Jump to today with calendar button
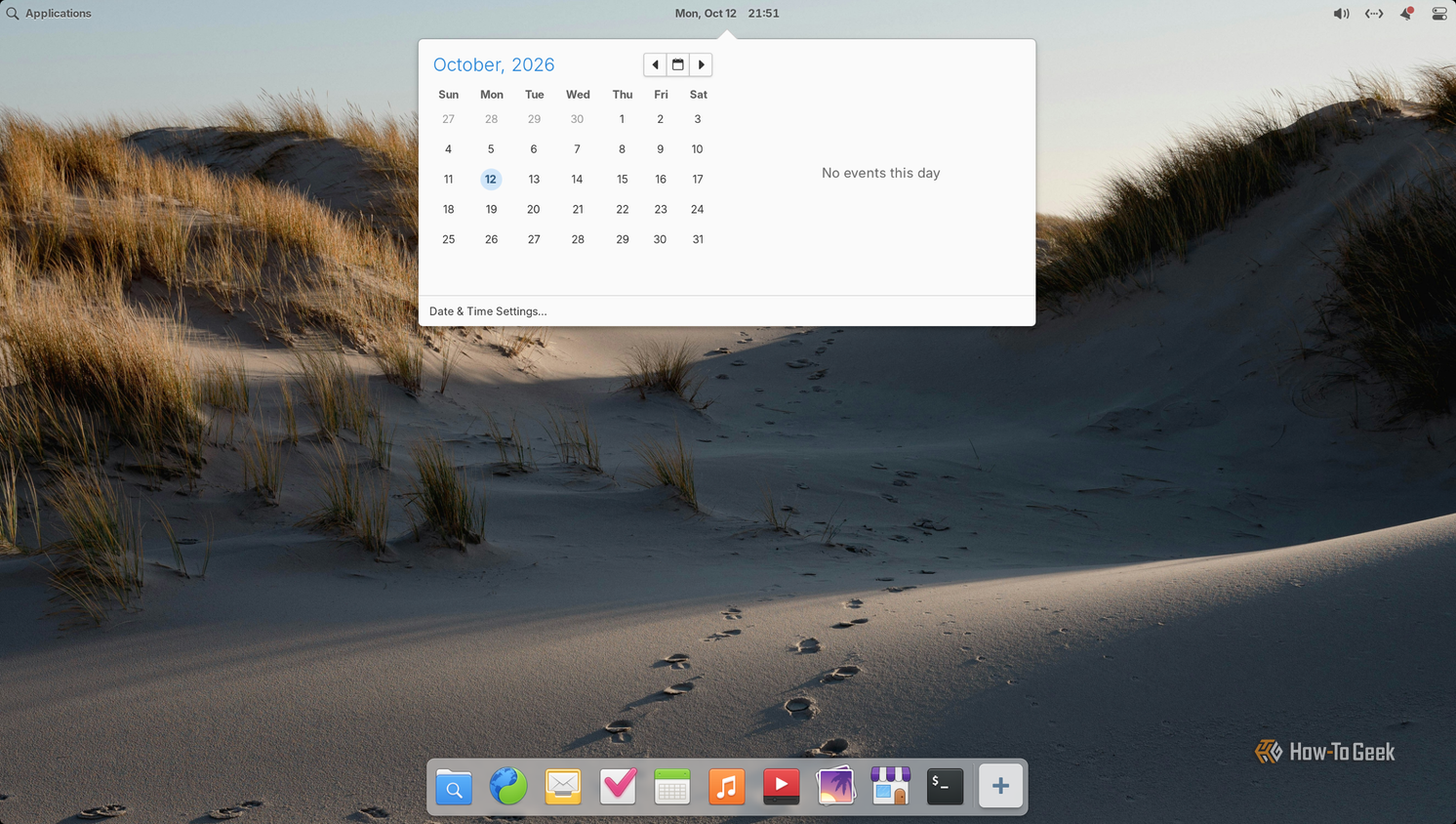The width and height of the screenshot is (1456, 824). coord(678,64)
